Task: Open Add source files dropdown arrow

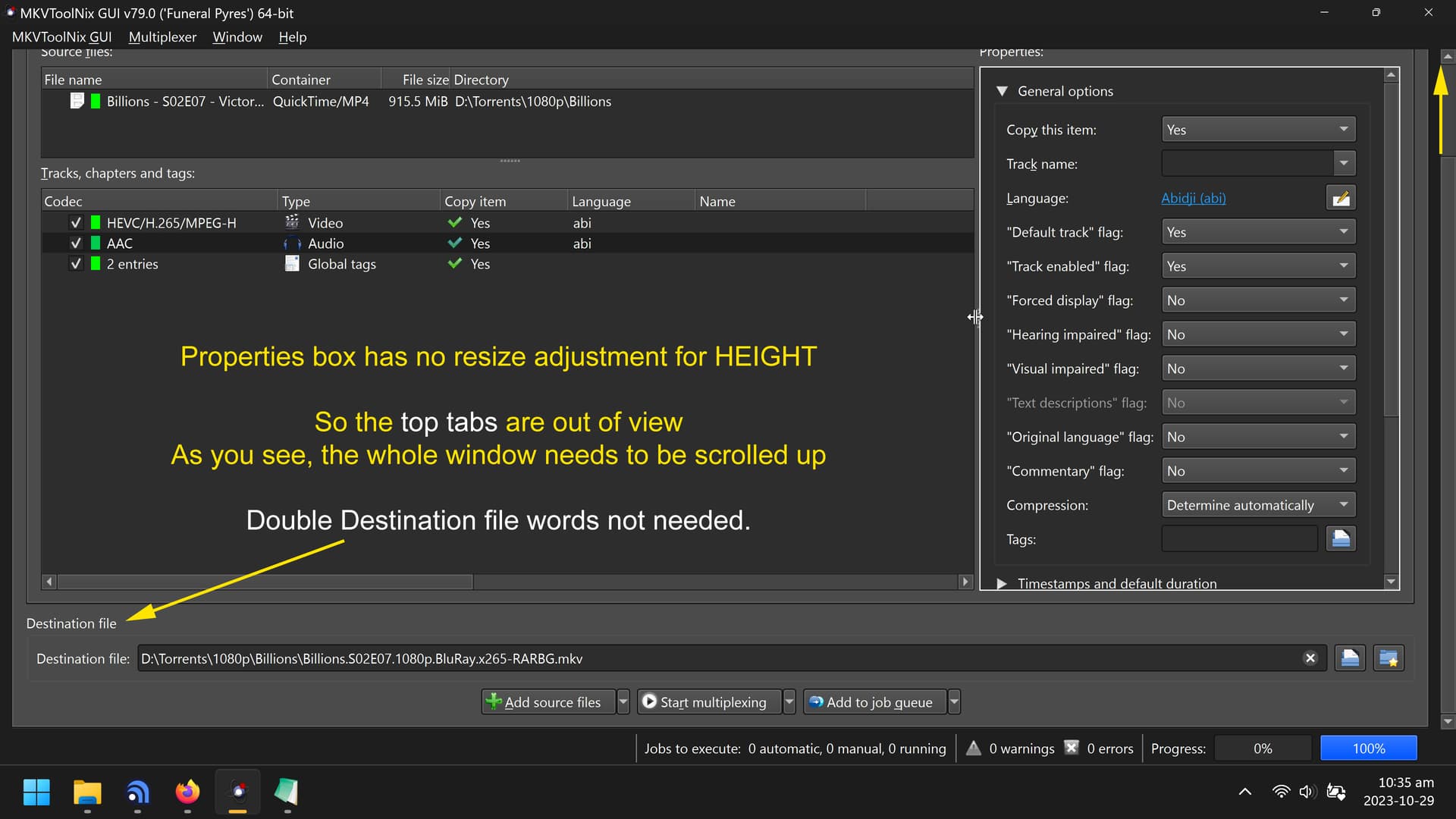Action: pos(623,702)
